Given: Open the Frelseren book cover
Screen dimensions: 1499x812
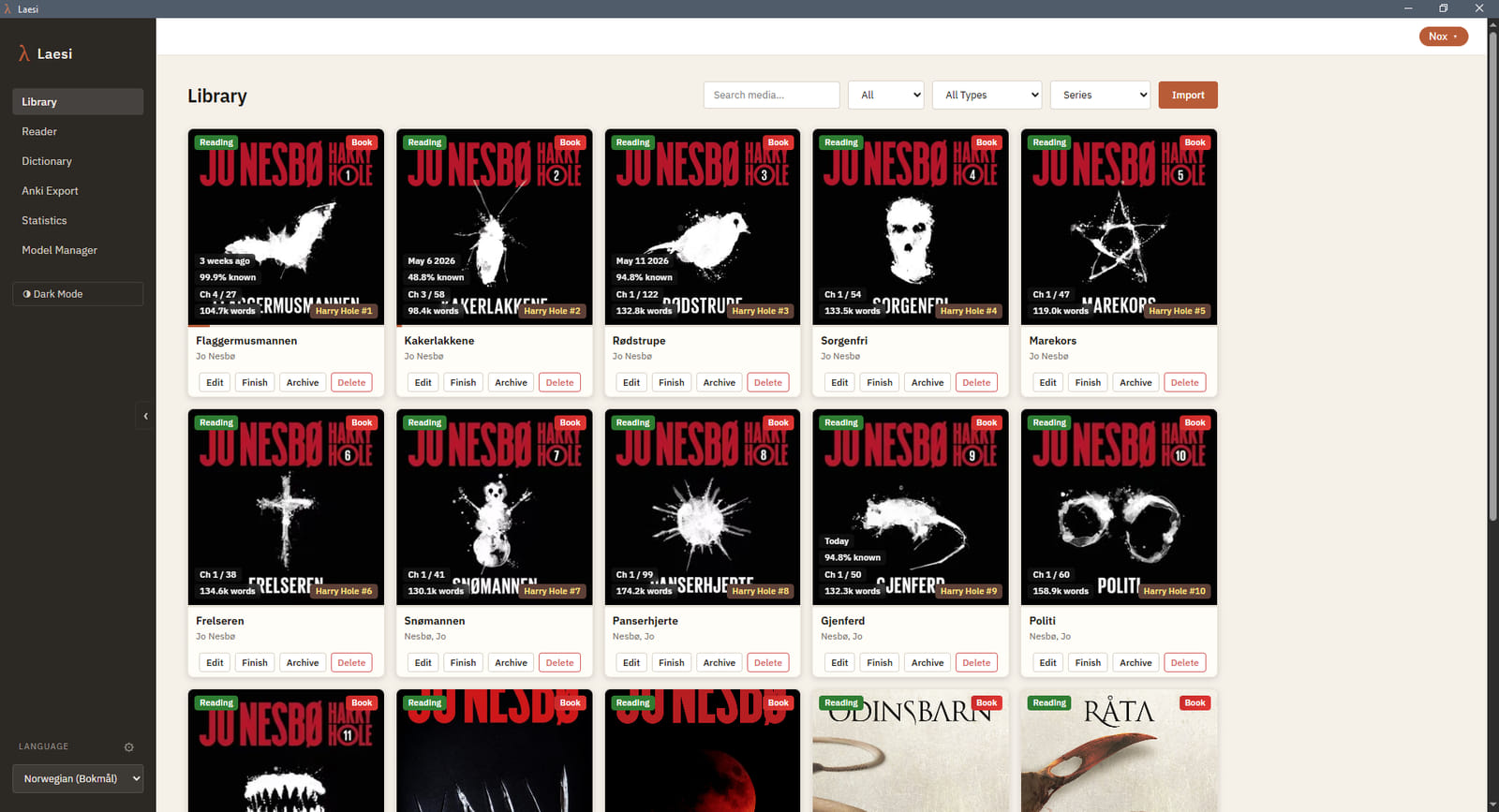Looking at the screenshot, I should (286, 507).
